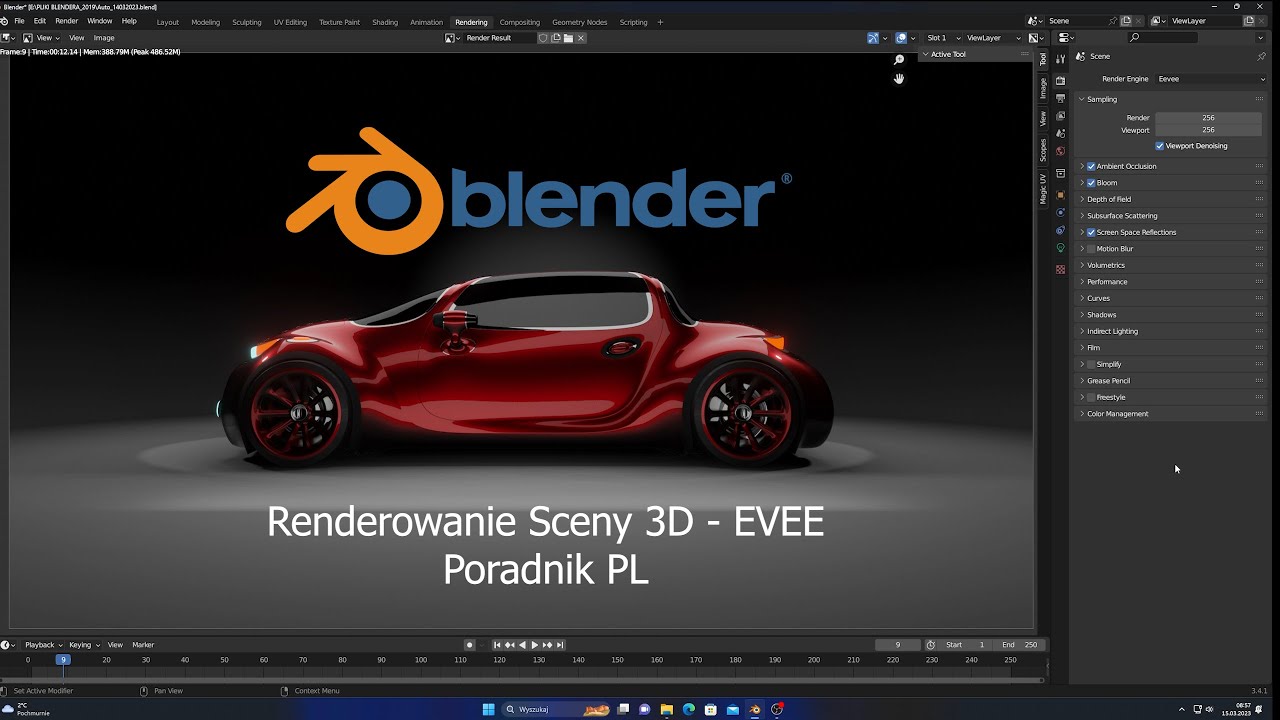Image resolution: width=1280 pixels, height=720 pixels.
Task: Disable the Screen Space Reflections checkbox
Action: coord(1091,232)
